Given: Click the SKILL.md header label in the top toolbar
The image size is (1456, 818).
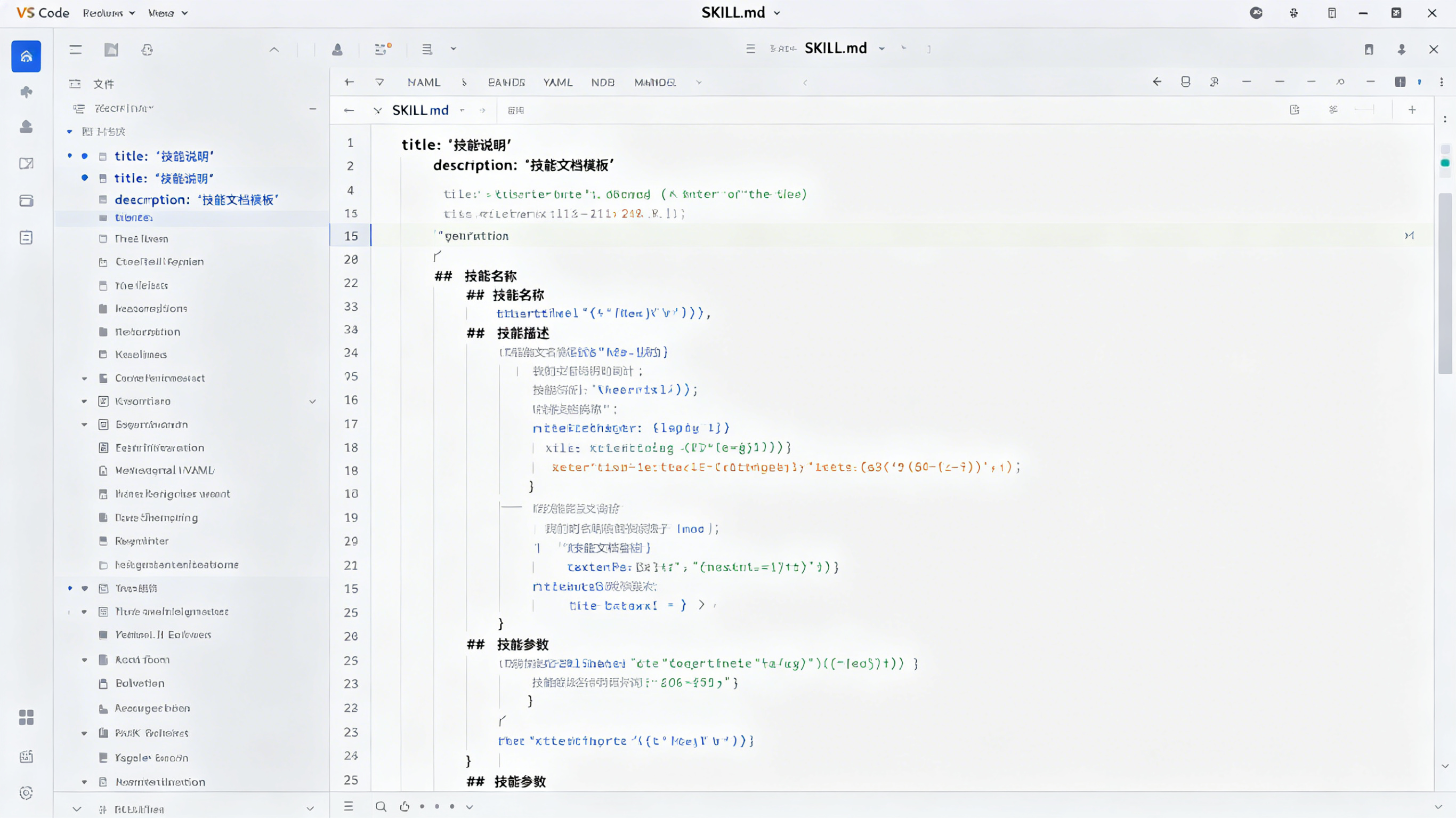Looking at the screenshot, I should tap(836, 49).
